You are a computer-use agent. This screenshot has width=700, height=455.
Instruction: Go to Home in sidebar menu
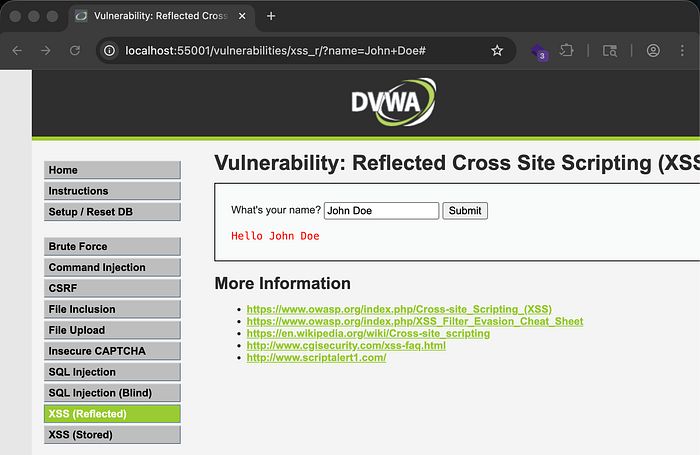tap(112, 170)
